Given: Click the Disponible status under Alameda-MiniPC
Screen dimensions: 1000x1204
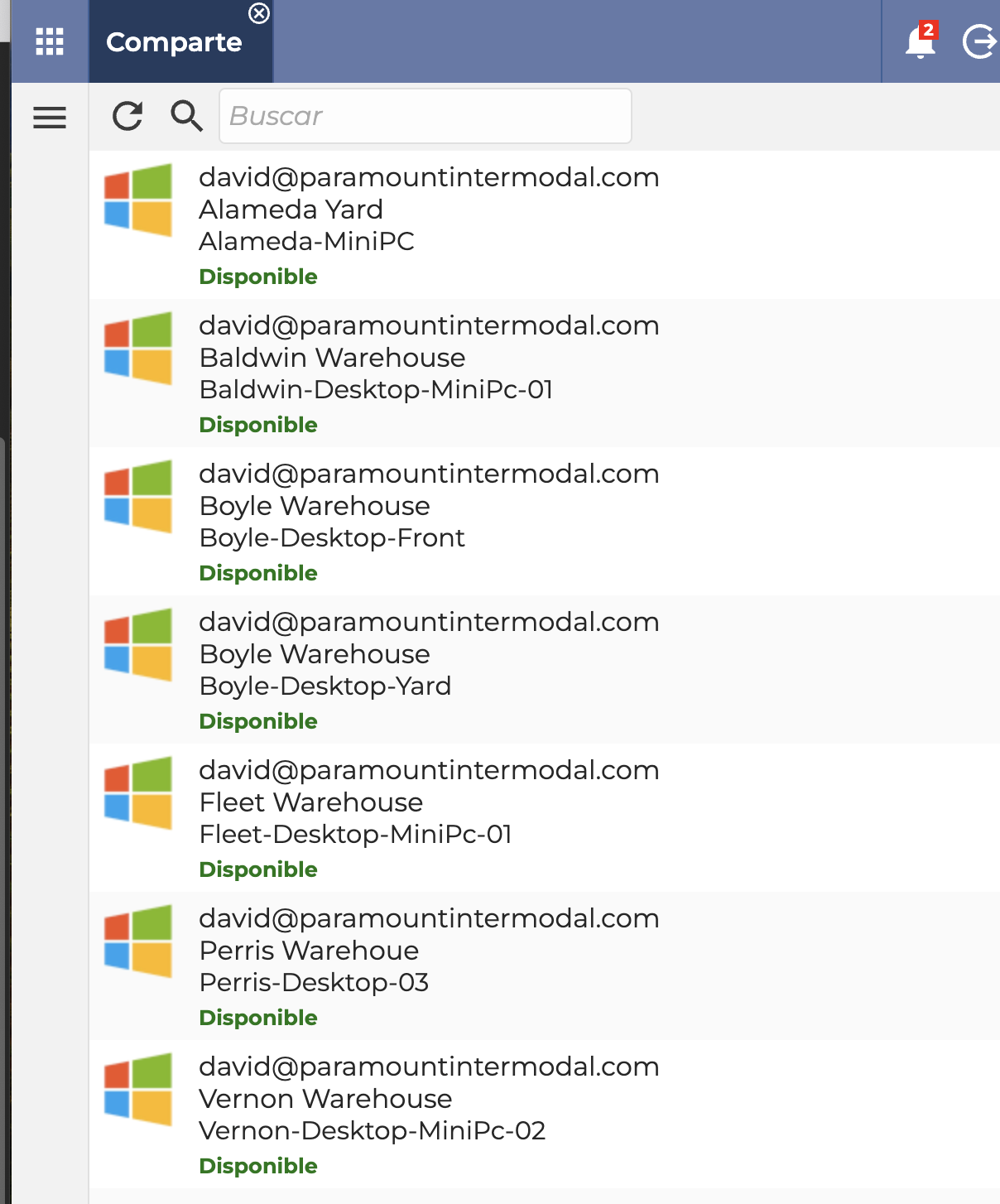Looking at the screenshot, I should click(x=258, y=277).
